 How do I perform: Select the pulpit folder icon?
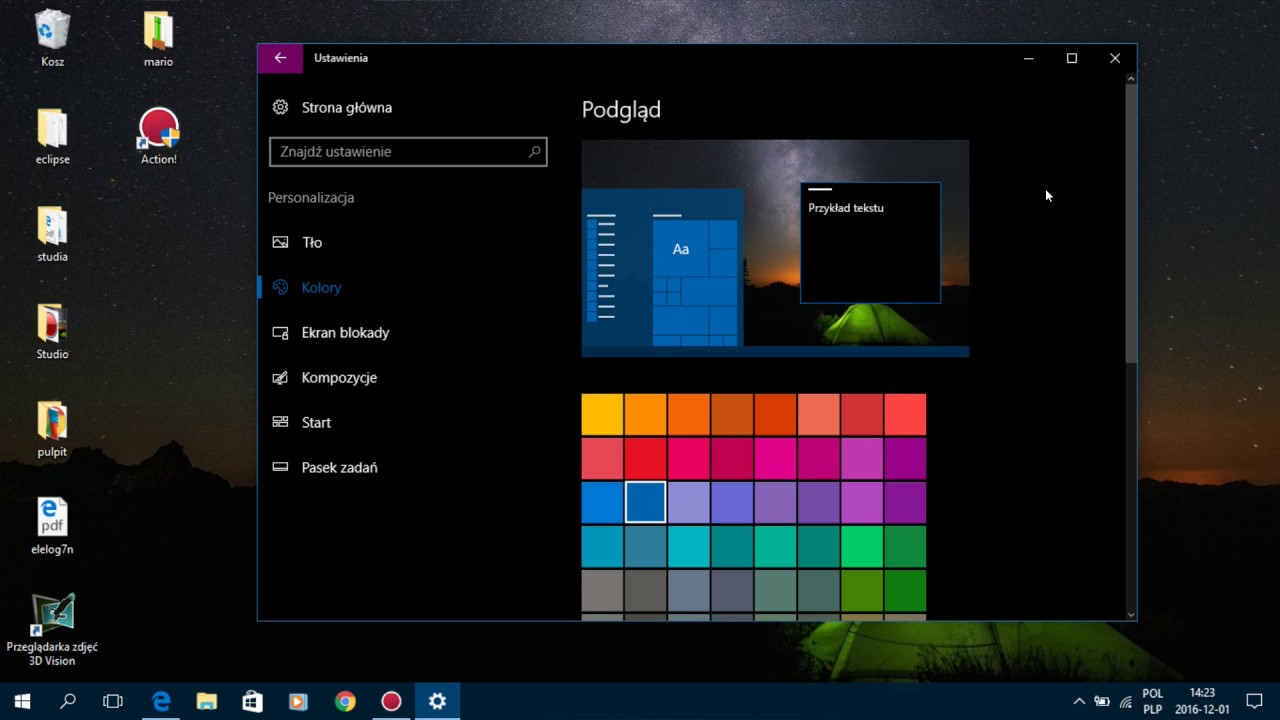(52, 429)
